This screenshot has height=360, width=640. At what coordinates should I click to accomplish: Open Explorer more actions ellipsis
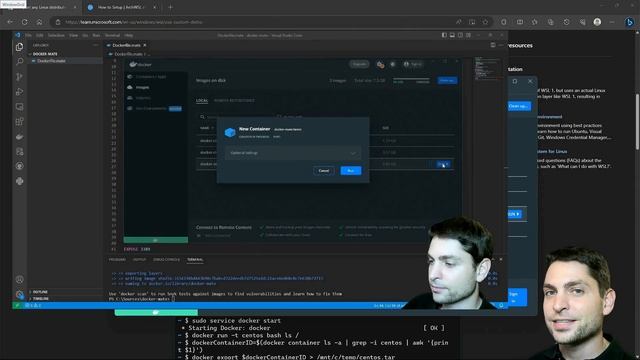96,45
